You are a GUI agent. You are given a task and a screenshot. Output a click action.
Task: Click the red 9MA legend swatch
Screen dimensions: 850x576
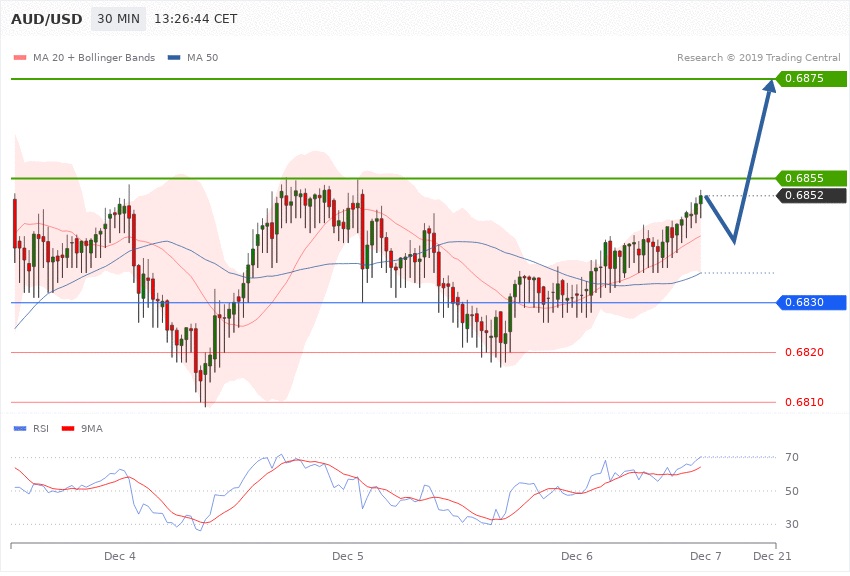coord(68,428)
